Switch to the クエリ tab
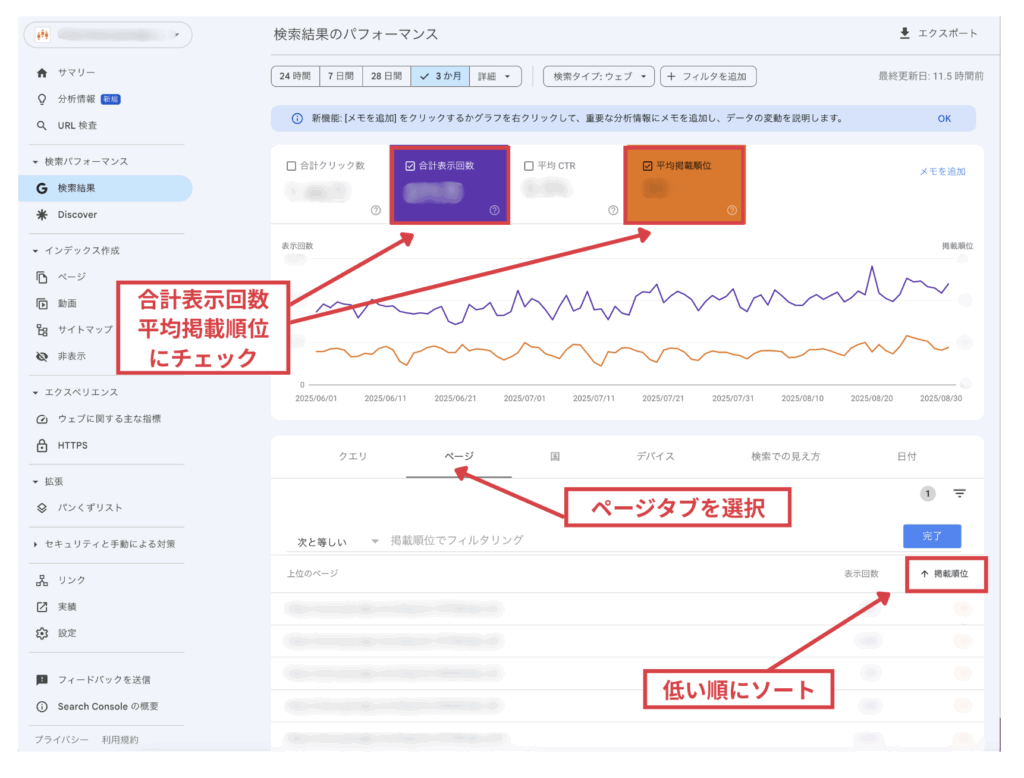This screenshot has height=778, width=1024. 358,457
